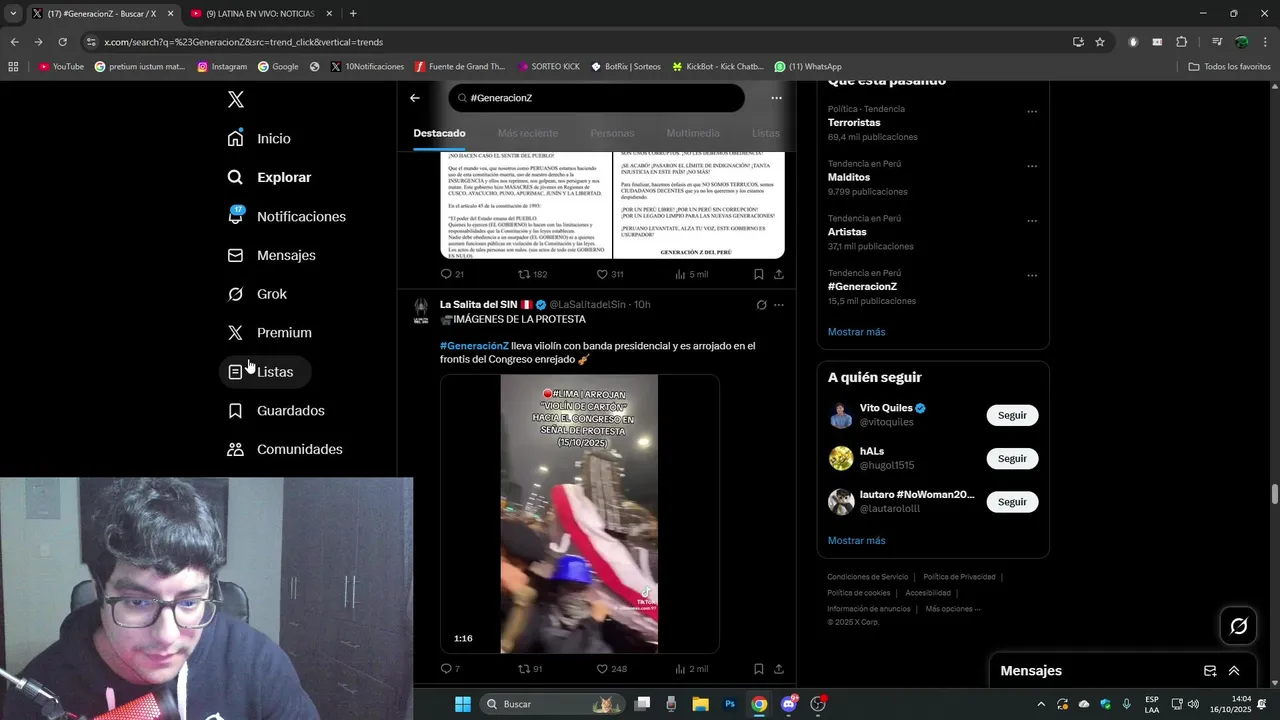
Task: Open new browser tab
Action: coord(353,14)
